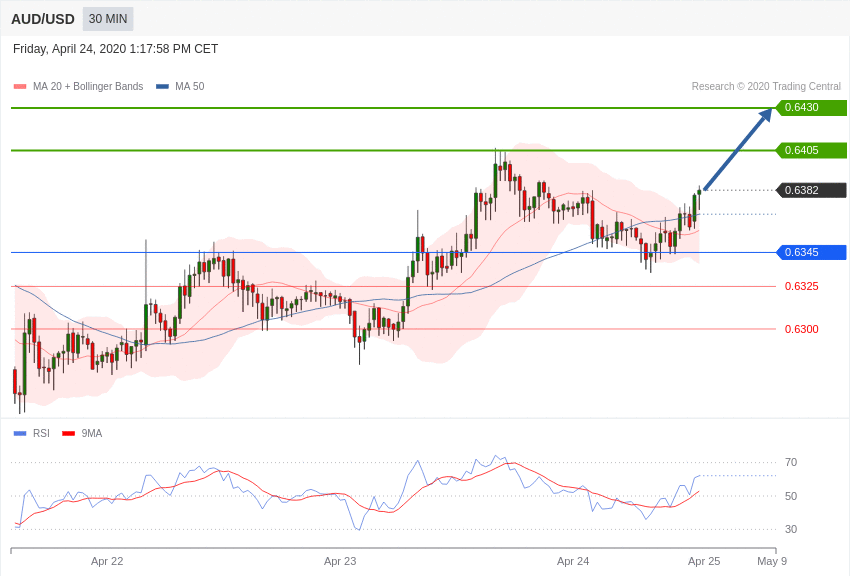Click the Research © 2020 Trading Central credit
The width and height of the screenshot is (850, 576).
[x=766, y=86]
